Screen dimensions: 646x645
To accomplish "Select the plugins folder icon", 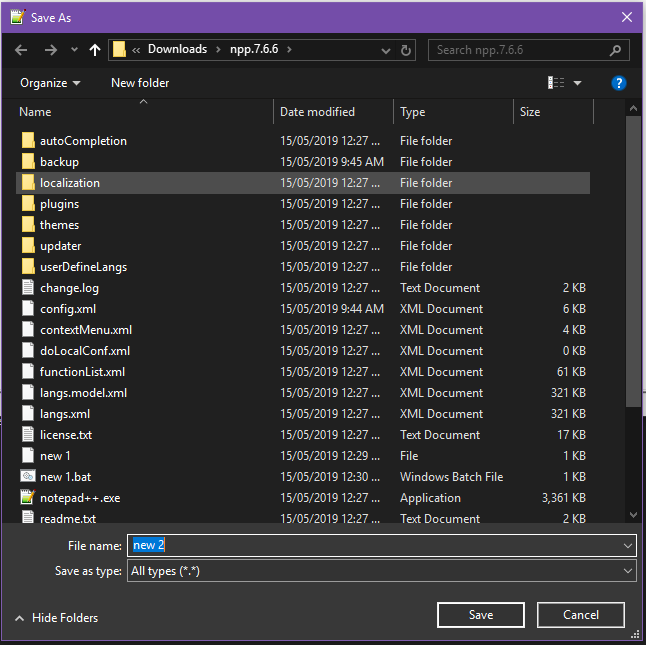I will tap(28, 203).
